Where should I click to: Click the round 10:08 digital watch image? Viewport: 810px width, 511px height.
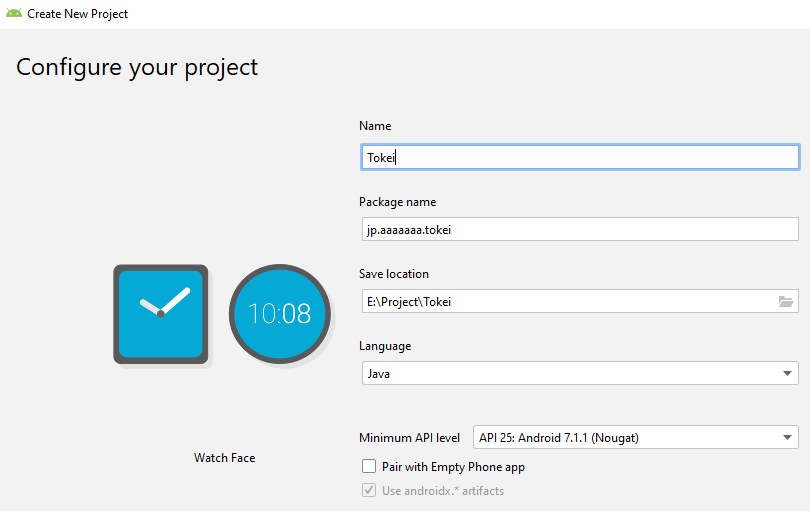279,314
